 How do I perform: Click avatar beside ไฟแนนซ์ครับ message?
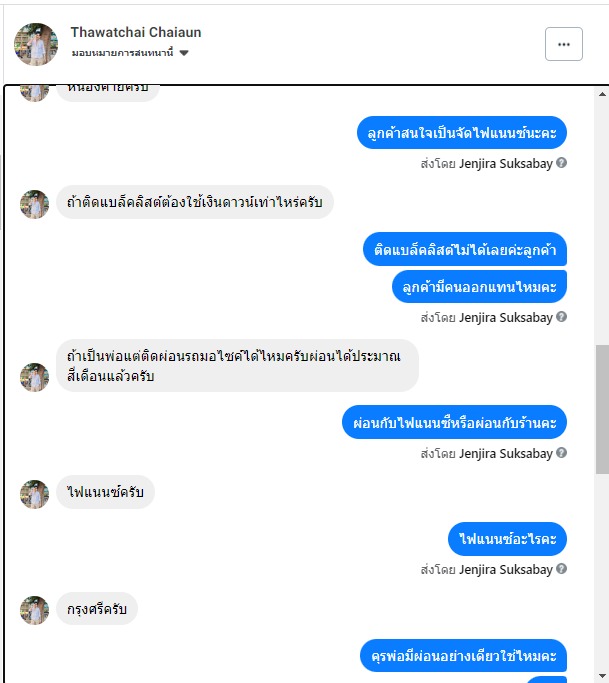(34, 494)
